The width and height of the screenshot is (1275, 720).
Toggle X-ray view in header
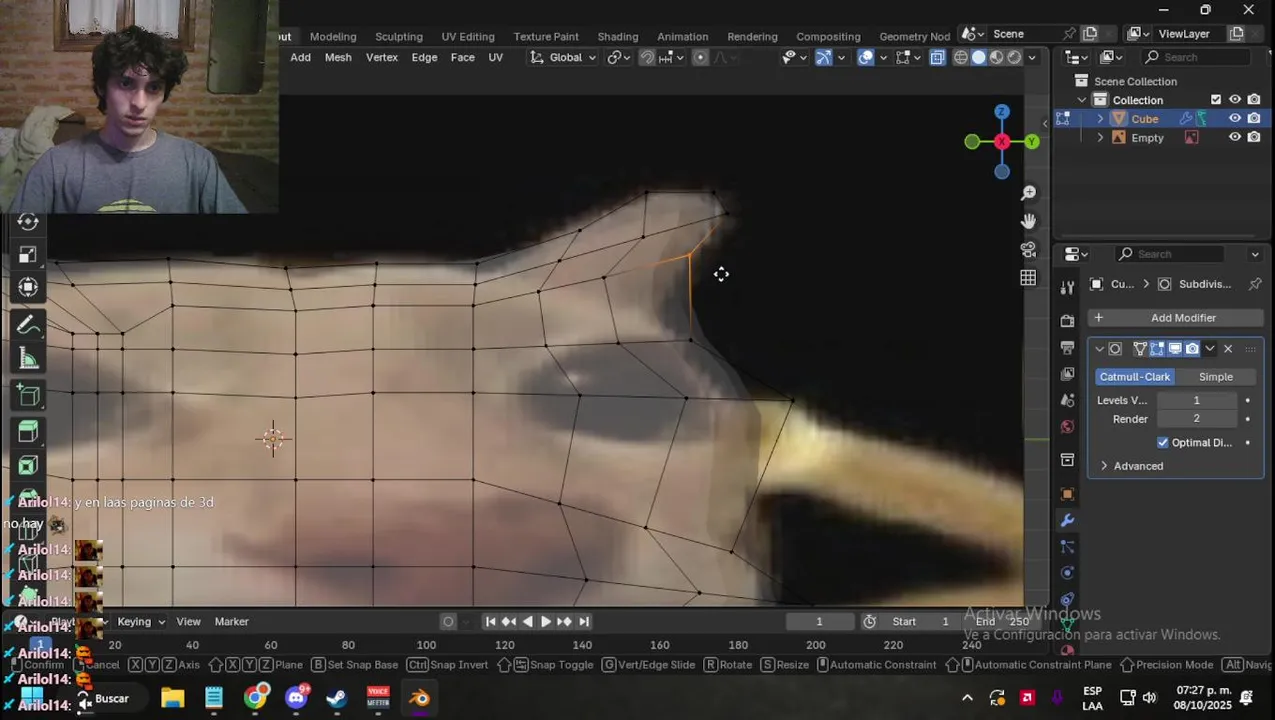pos(937,57)
